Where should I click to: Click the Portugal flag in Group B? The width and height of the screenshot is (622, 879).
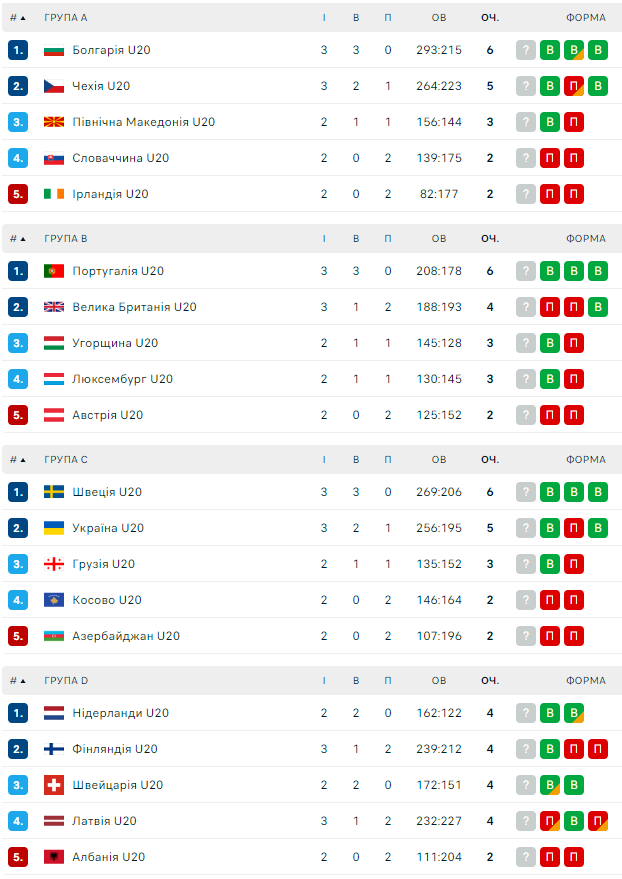point(54,271)
